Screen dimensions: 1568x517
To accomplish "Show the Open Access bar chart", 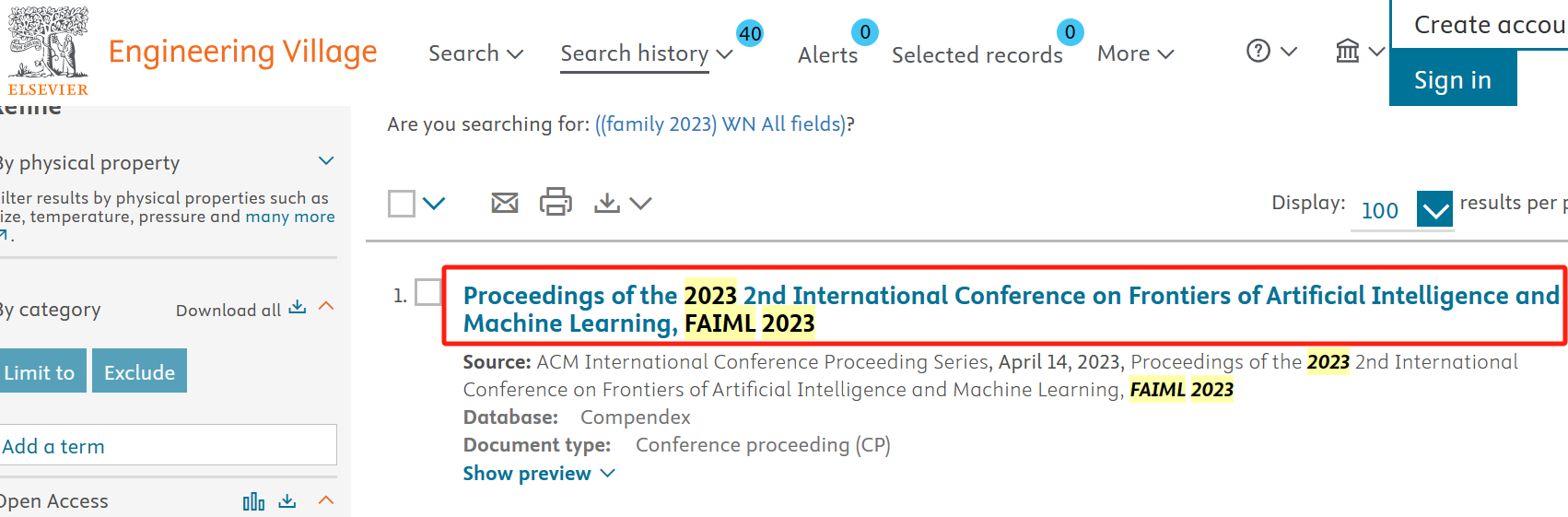I will click(x=253, y=501).
